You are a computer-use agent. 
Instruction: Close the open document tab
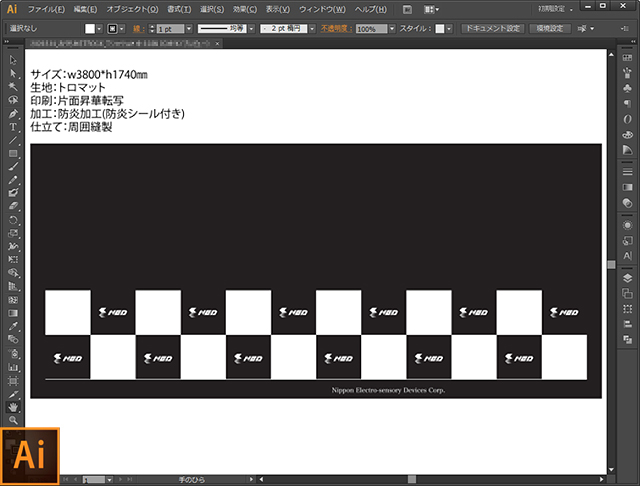pos(218,43)
